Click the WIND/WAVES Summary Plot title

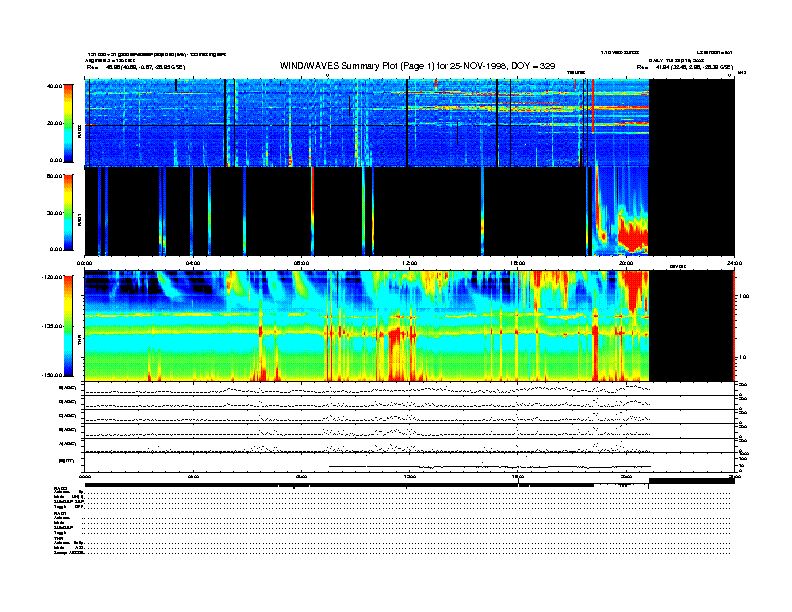[x=417, y=66]
